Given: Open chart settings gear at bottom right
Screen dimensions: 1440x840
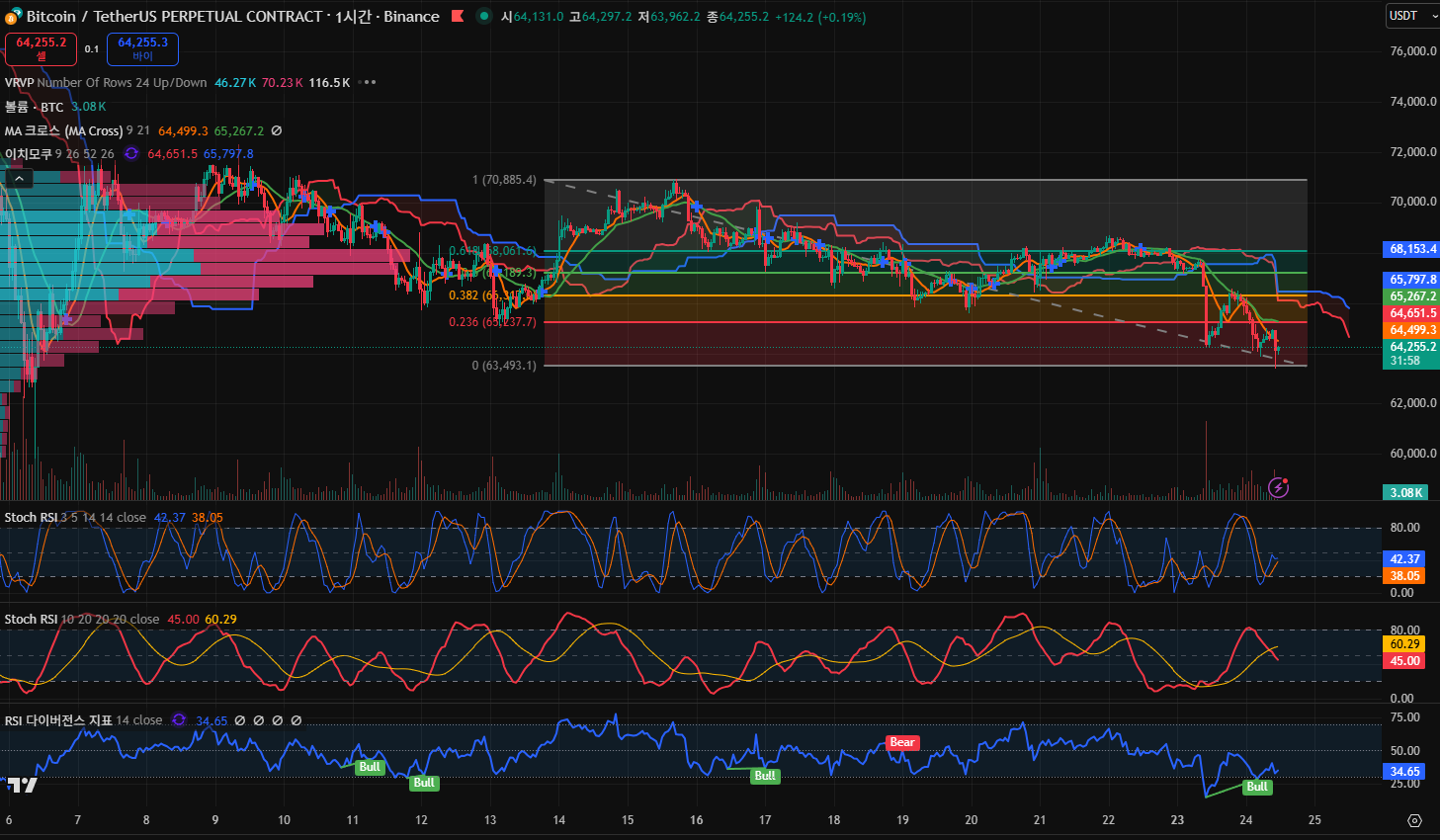Looking at the screenshot, I should coord(1414,820).
